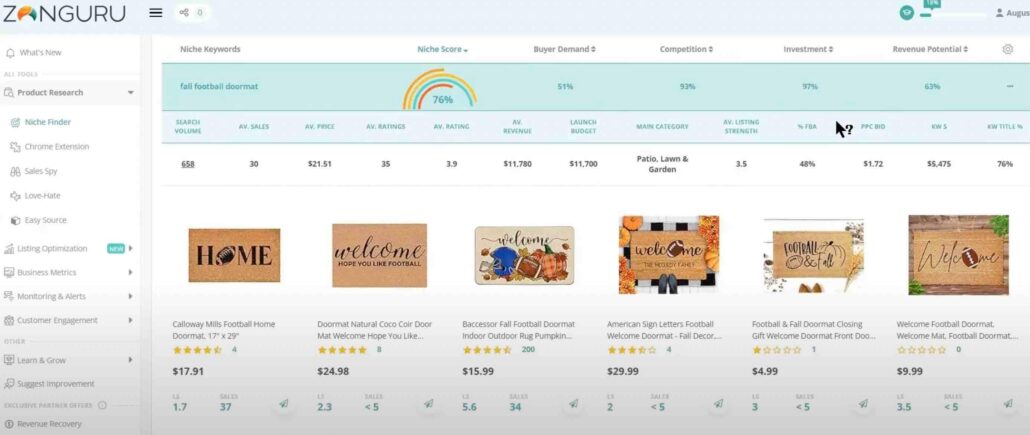Click the $11,780 average revenue value

pos(518,164)
